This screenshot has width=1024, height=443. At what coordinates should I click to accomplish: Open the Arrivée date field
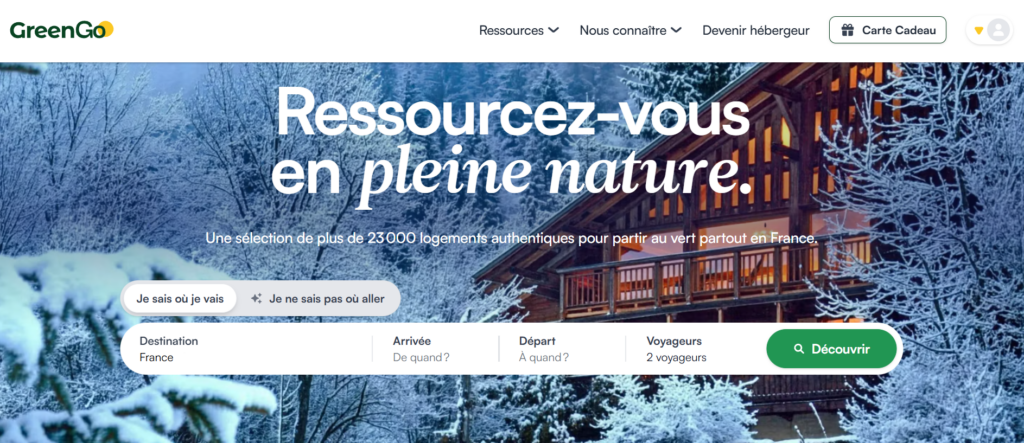click(x=436, y=349)
